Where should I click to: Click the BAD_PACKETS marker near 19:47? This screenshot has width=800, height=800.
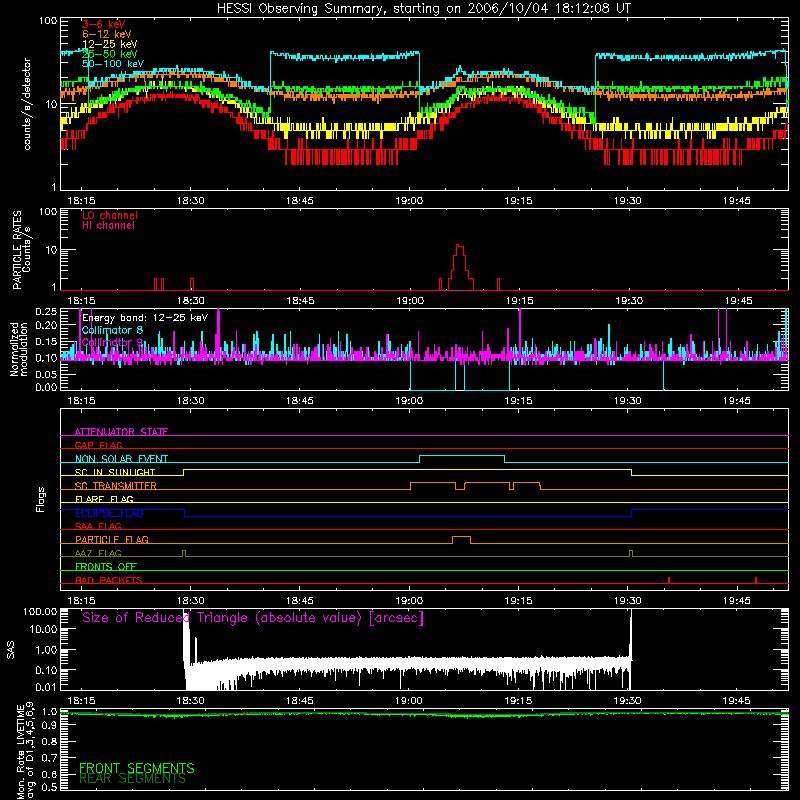756,580
